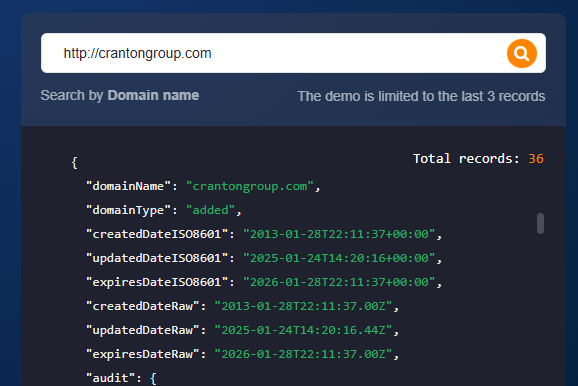The image size is (578, 386).
Task: Click the opening brace of the JSON record
Action: [x=74, y=163]
